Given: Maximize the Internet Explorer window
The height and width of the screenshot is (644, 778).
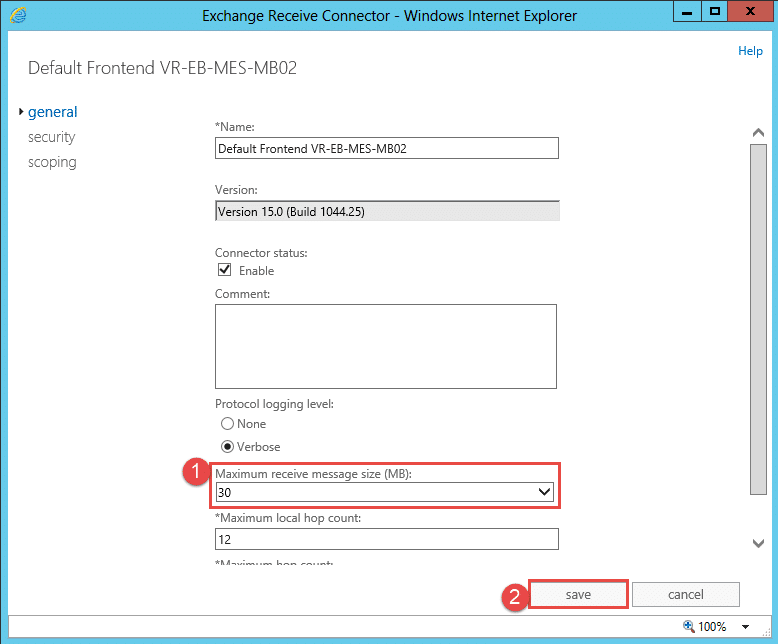Looking at the screenshot, I should click(x=714, y=12).
